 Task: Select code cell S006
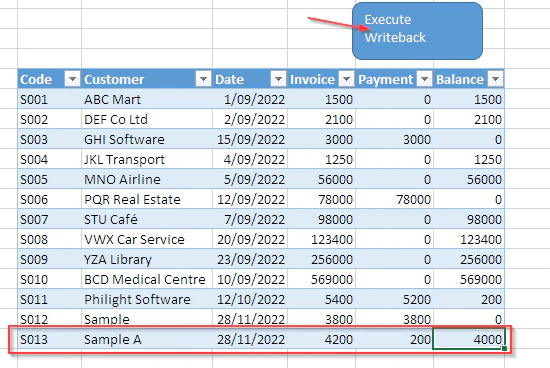[x=49, y=199]
